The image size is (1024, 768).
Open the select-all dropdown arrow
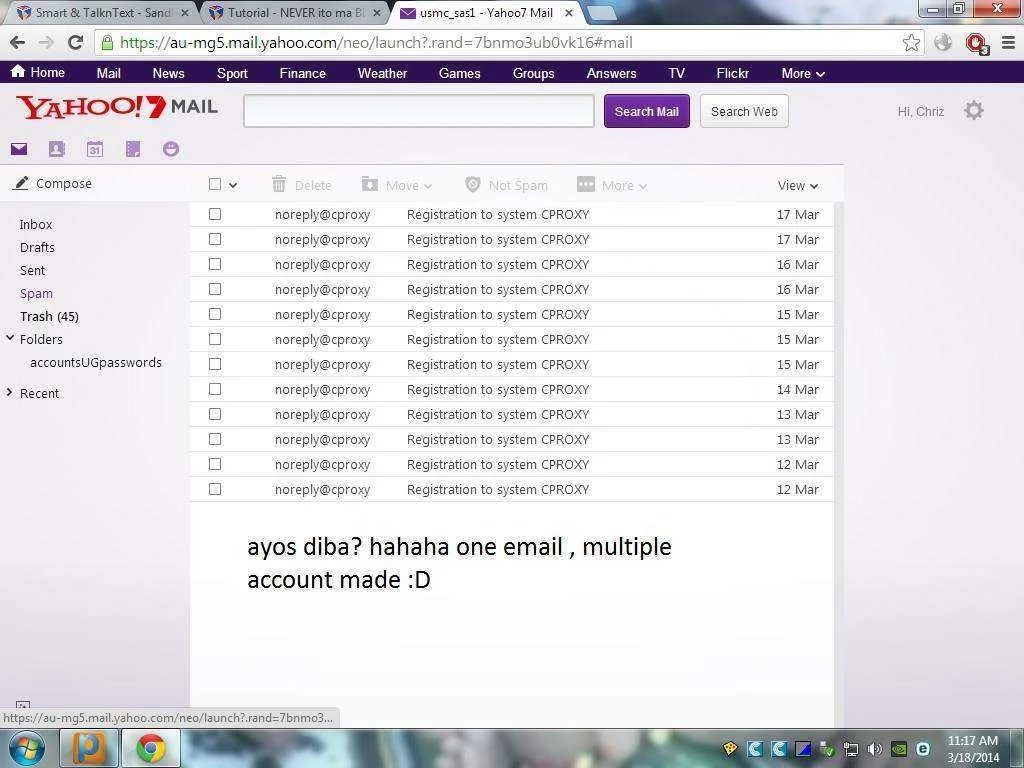click(232, 185)
